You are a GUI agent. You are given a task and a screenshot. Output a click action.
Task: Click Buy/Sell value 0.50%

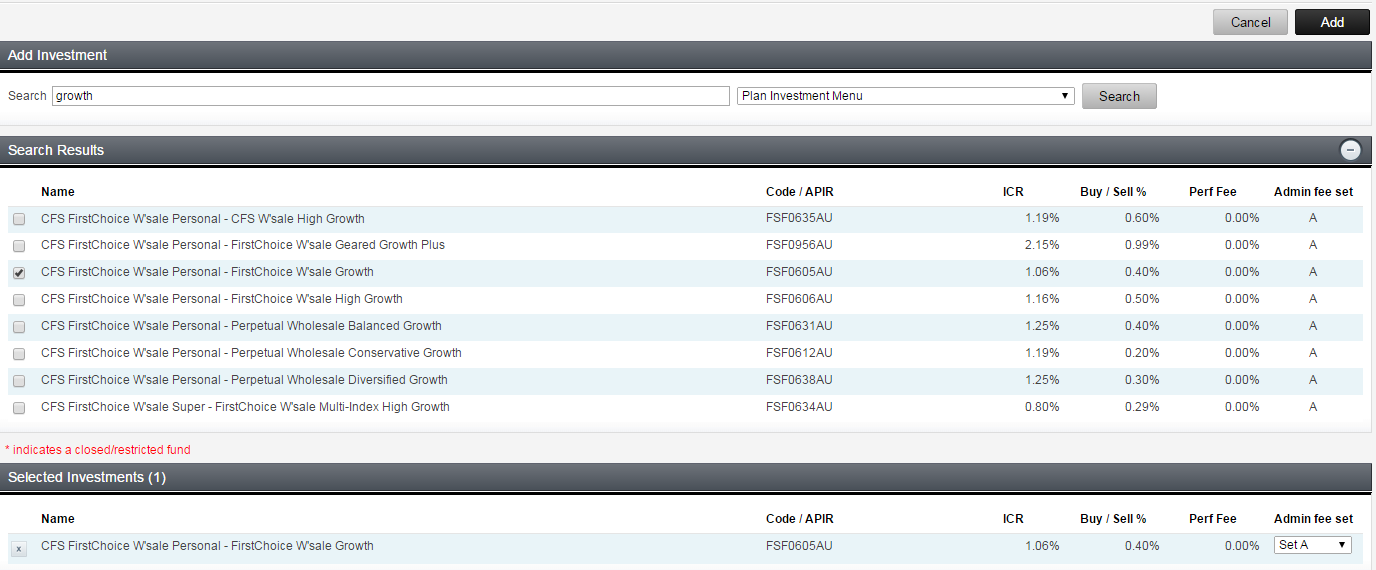click(x=1142, y=299)
